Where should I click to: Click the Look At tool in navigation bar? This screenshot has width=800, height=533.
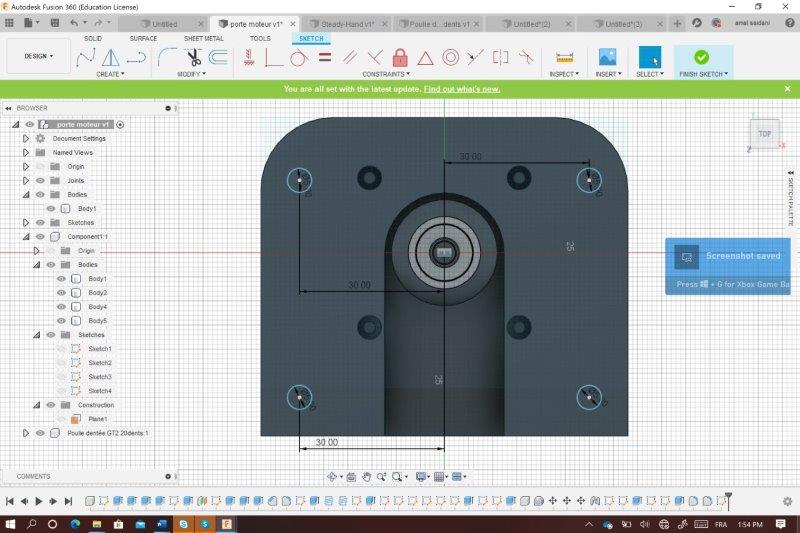coord(351,477)
